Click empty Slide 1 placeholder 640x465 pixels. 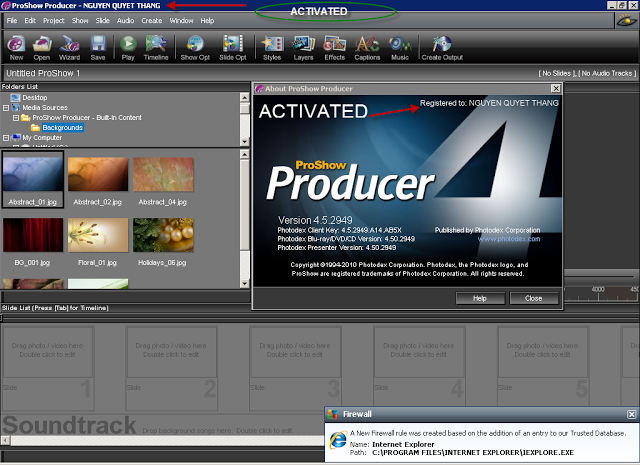tap(48, 367)
